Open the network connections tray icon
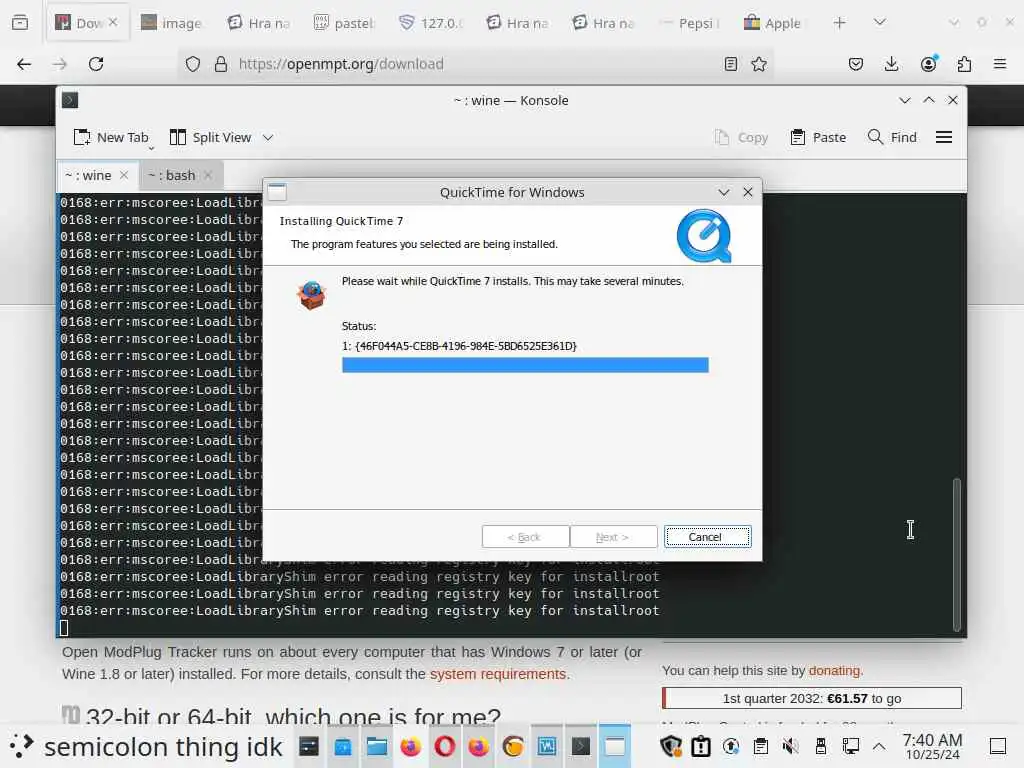The width and height of the screenshot is (1024, 768). point(850,746)
